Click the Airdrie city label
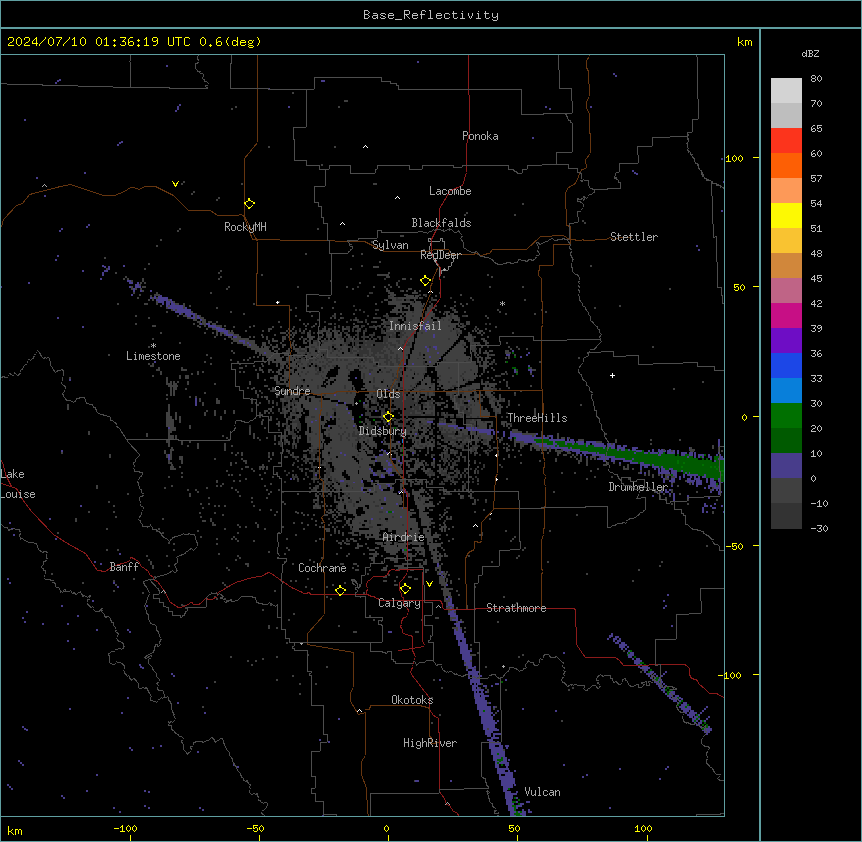The image size is (862, 842). [x=403, y=537]
